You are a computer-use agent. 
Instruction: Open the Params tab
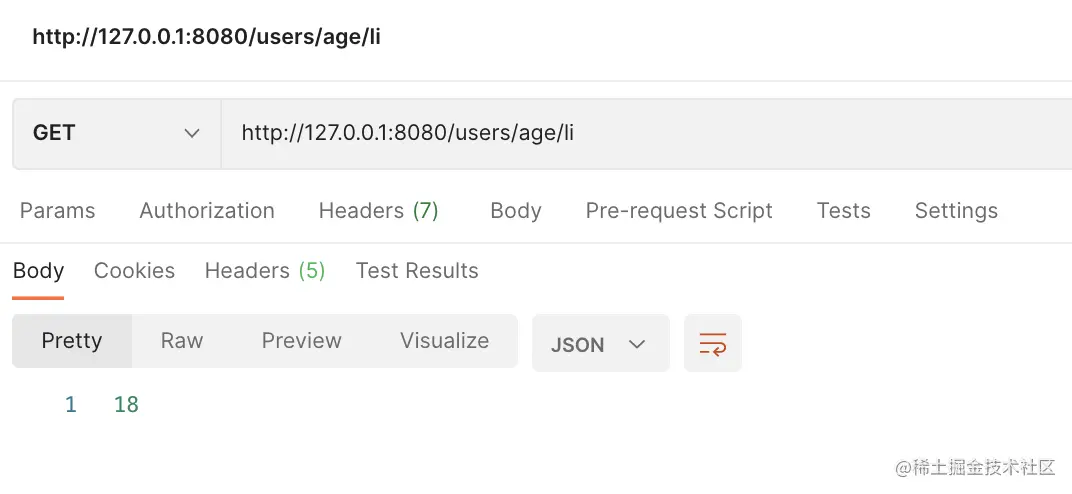[x=58, y=211]
